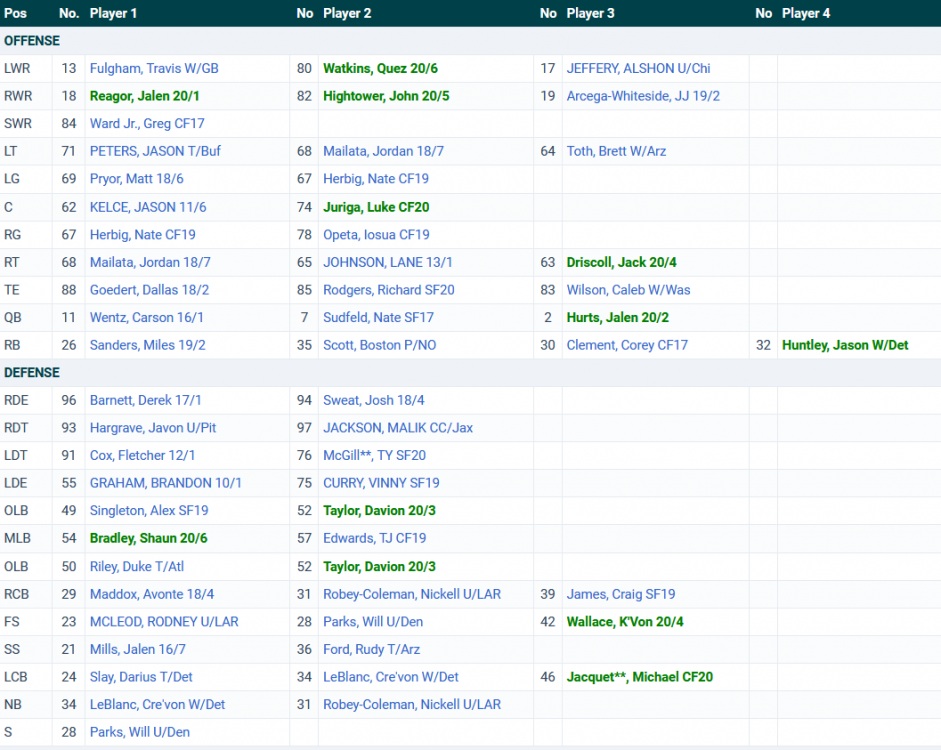941x750 pixels.
Task: Open Driscoll, Jack 20/4 link
Action: pyautogui.click(x=622, y=262)
